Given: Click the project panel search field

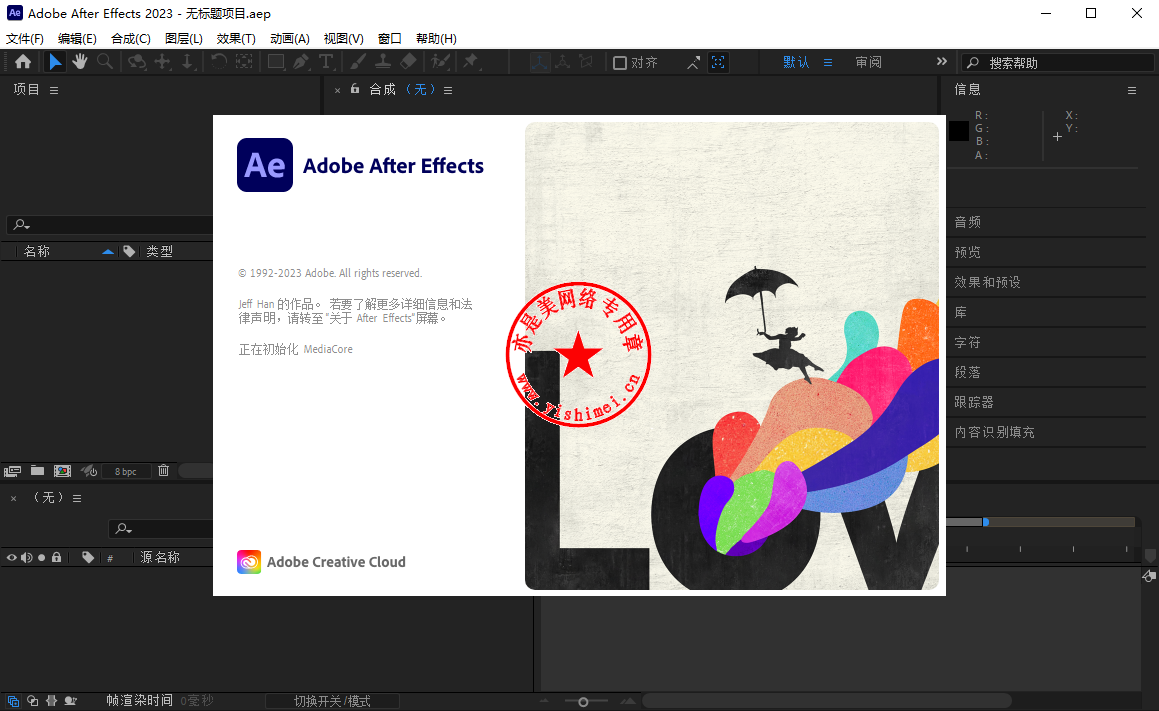Looking at the screenshot, I should coord(111,225).
